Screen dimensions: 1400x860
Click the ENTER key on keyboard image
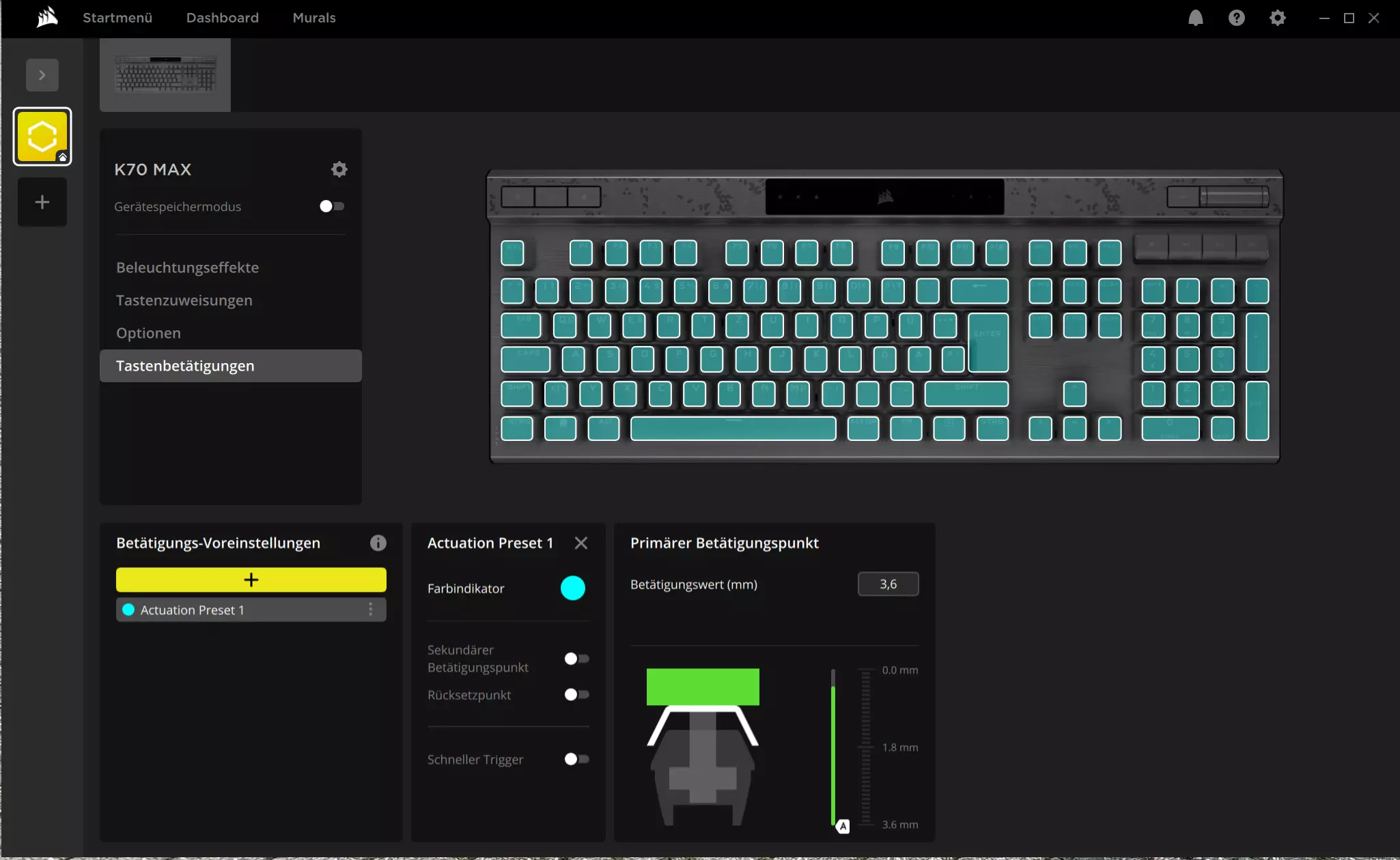pyautogui.click(x=988, y=343)
